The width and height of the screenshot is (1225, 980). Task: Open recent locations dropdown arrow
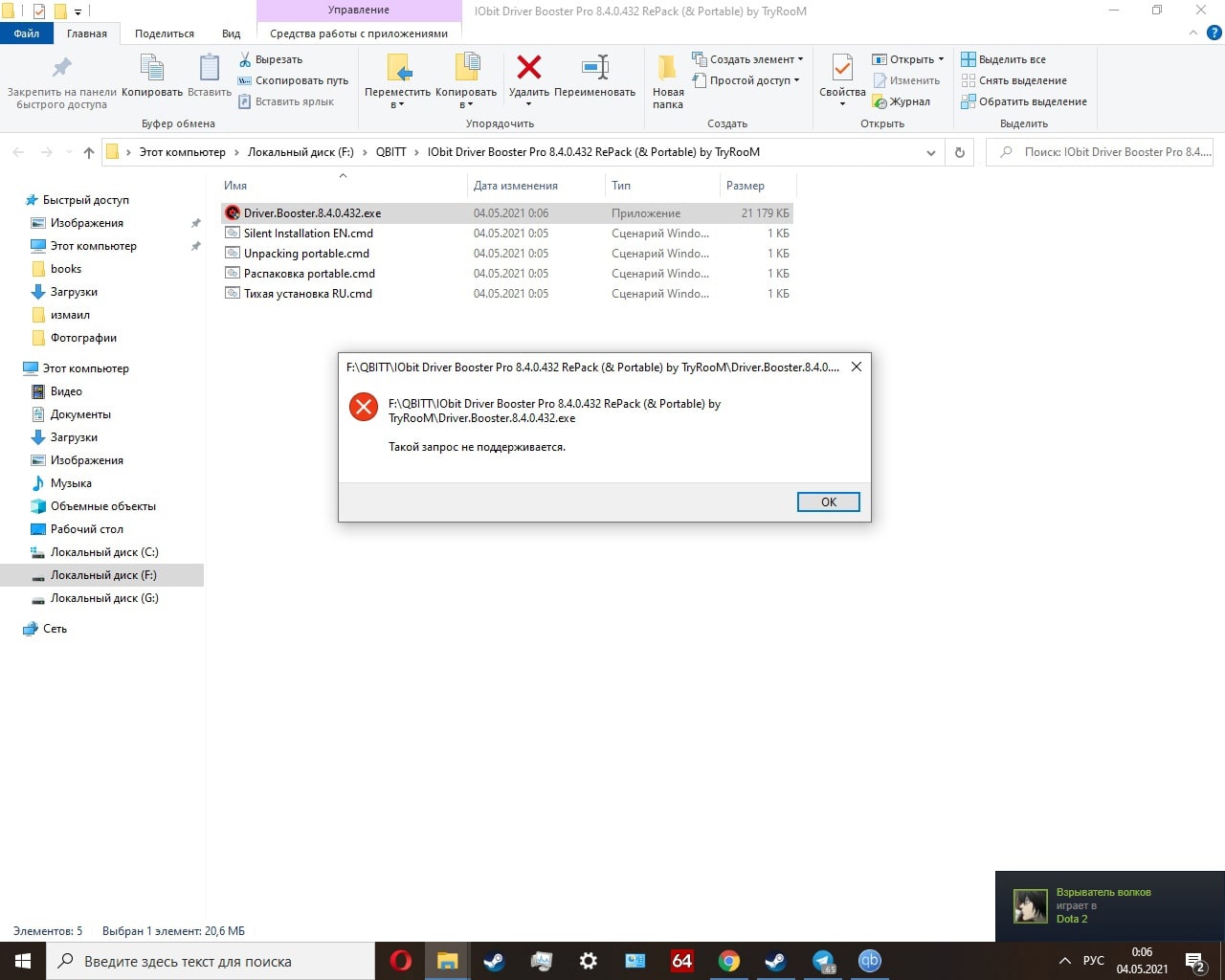(x=68, y=151)
